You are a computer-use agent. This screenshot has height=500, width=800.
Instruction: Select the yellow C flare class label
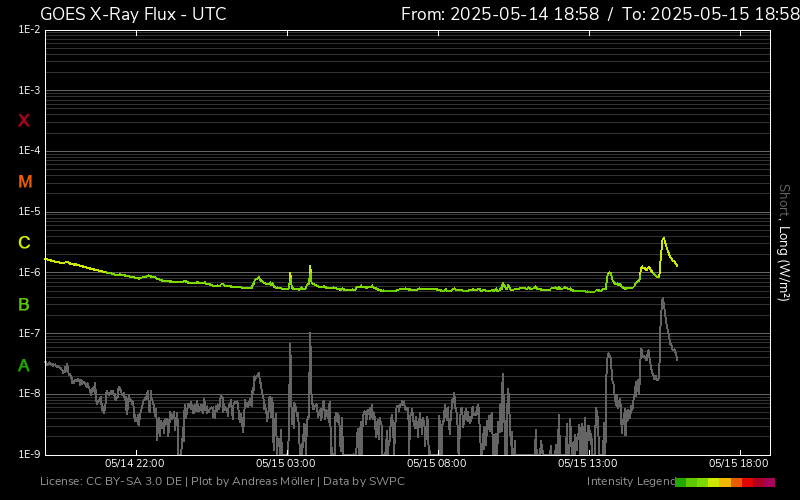(x=24, y=243)
